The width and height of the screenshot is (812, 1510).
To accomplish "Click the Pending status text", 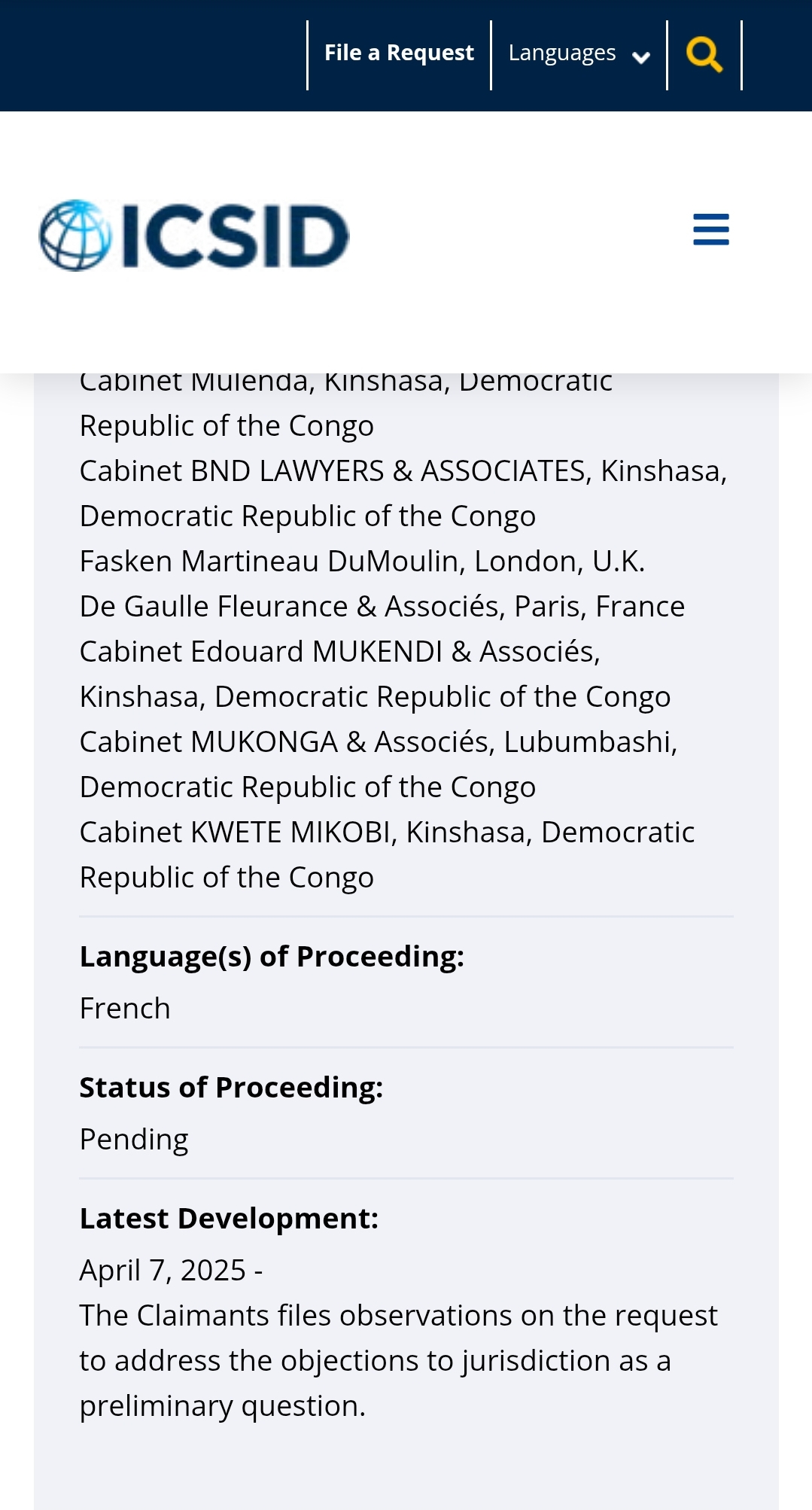I will 134,1140.
